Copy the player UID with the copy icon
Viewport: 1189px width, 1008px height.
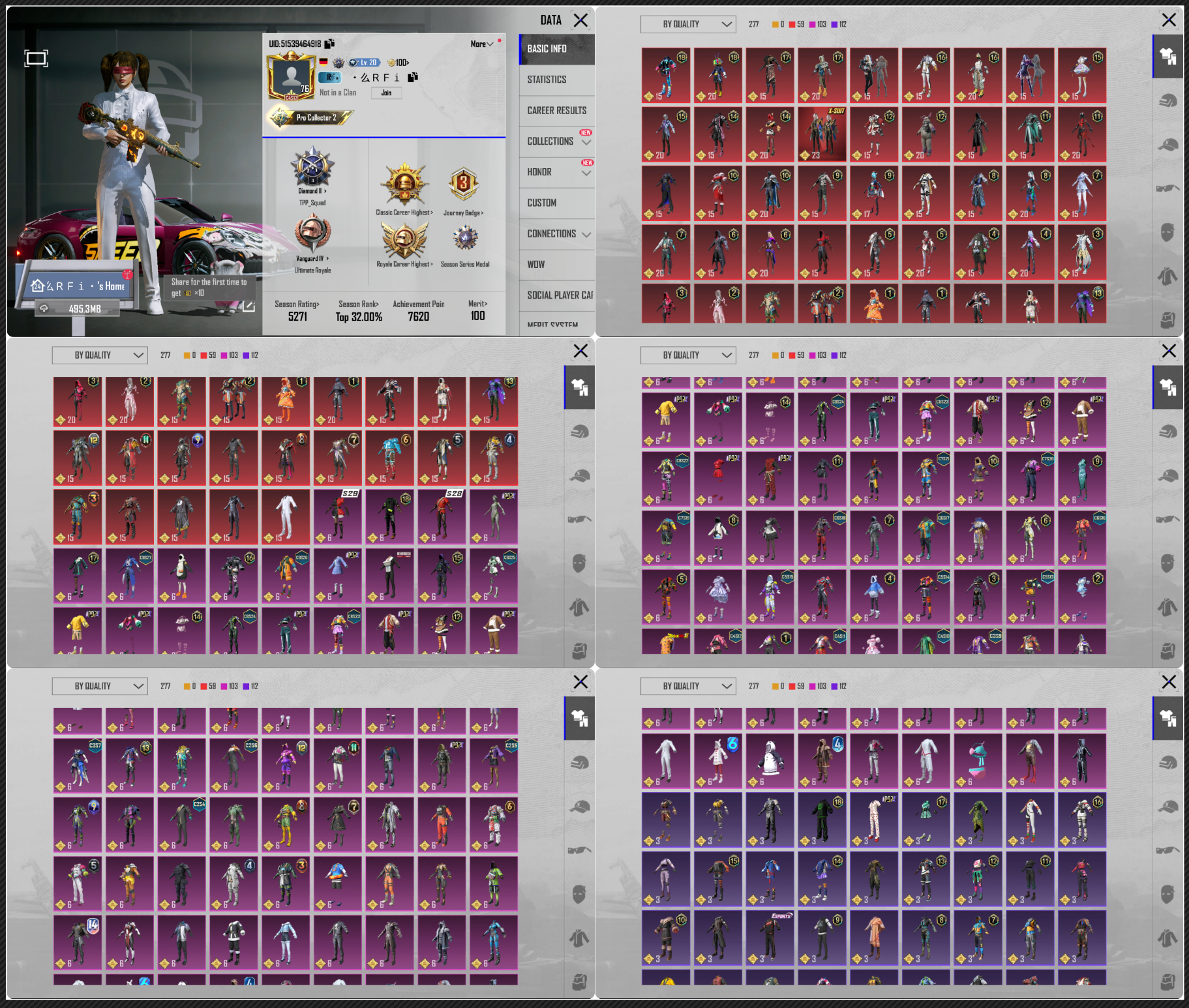pyautogui.click(x=329, y=44)
